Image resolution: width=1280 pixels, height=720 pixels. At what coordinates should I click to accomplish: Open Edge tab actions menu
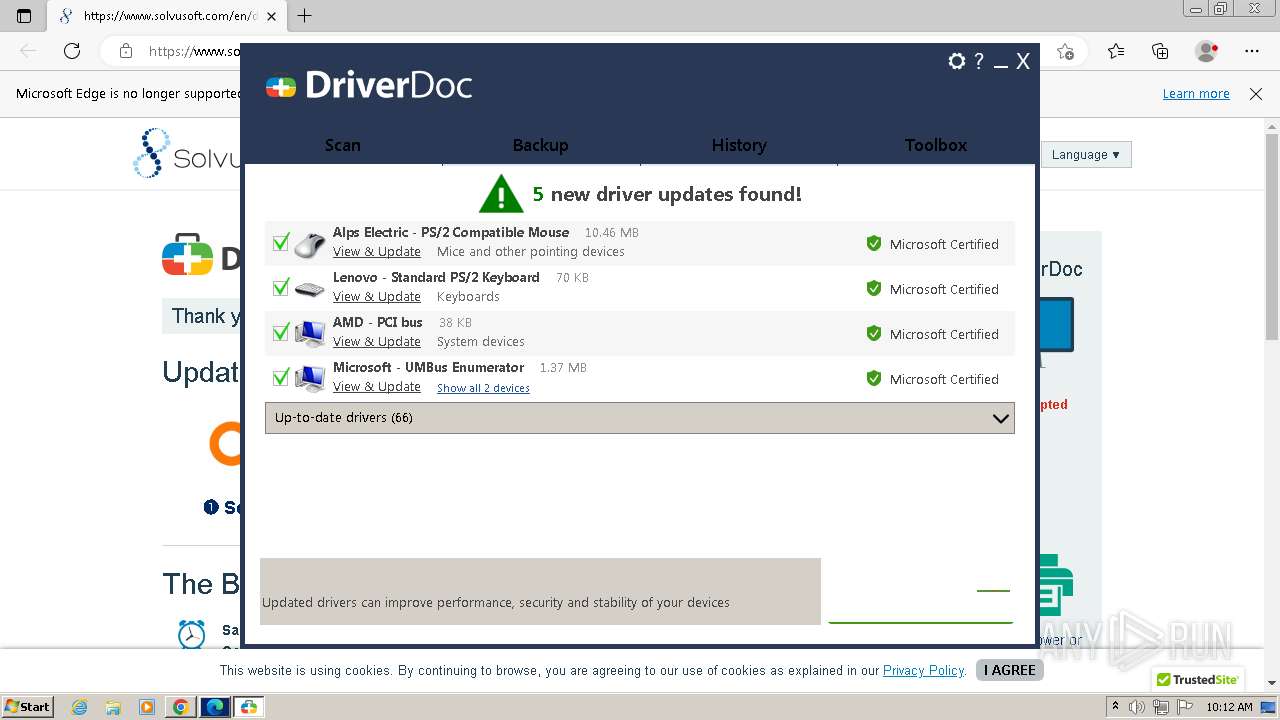[x=25, y=16]
